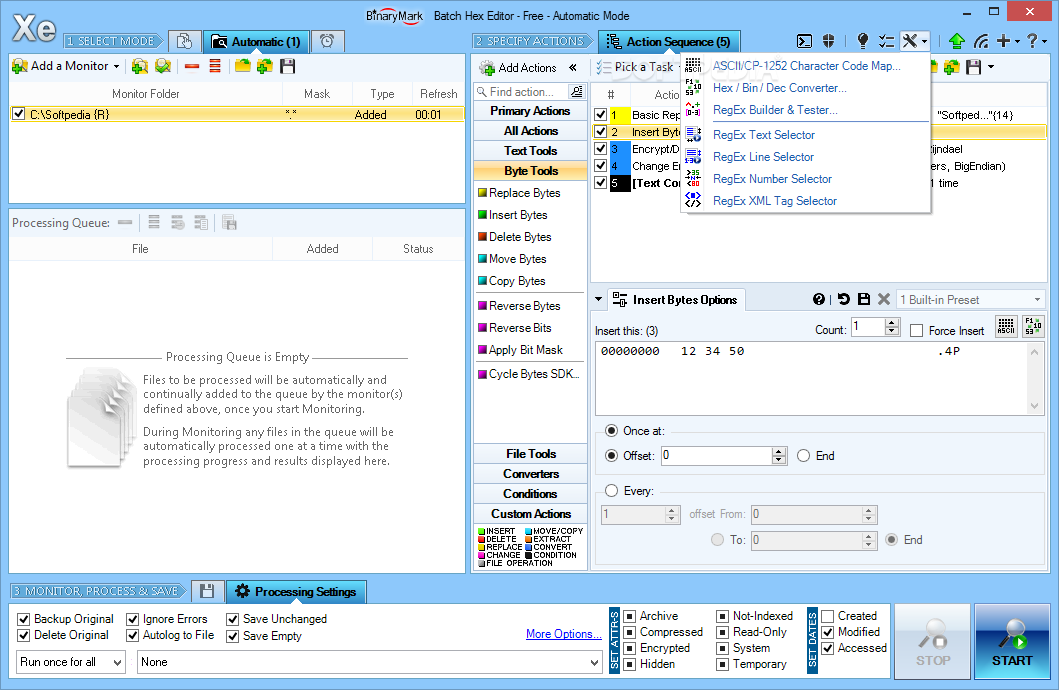Viewport: 1059px width, 690px height.
Task: Click the green up-arrow update icon
Action: (956, 41)
